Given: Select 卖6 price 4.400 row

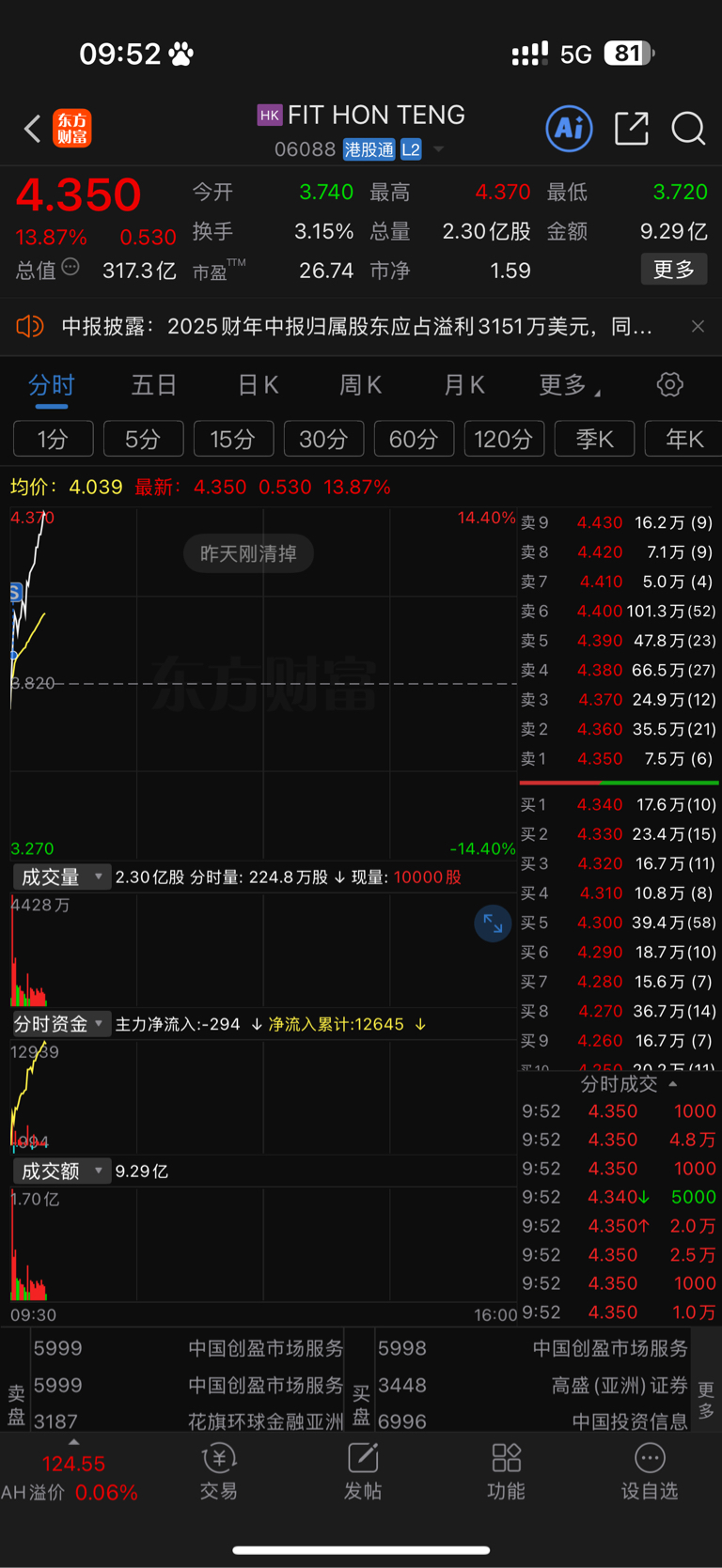Looking at the screenshot, I should click(619, 611).
